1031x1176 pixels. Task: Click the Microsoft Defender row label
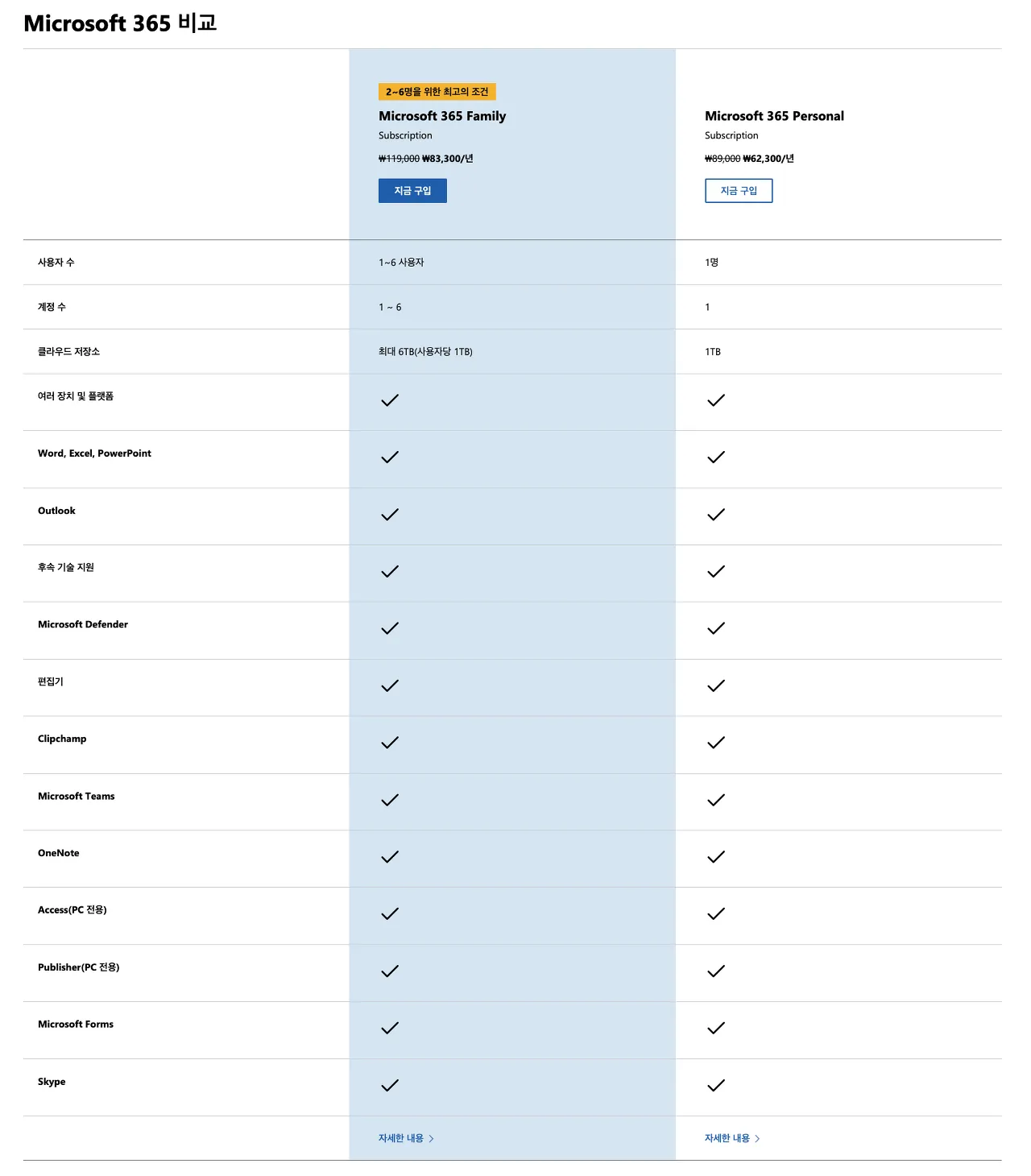(x=83, y=624)
